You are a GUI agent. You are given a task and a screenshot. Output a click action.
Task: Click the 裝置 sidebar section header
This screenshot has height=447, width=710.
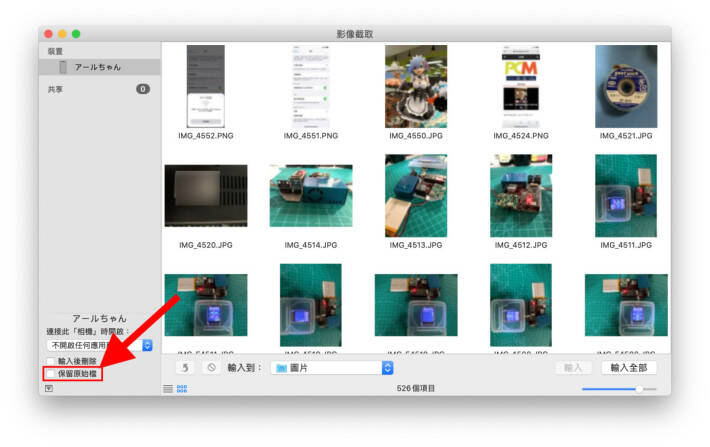click(x=55, y=51)
